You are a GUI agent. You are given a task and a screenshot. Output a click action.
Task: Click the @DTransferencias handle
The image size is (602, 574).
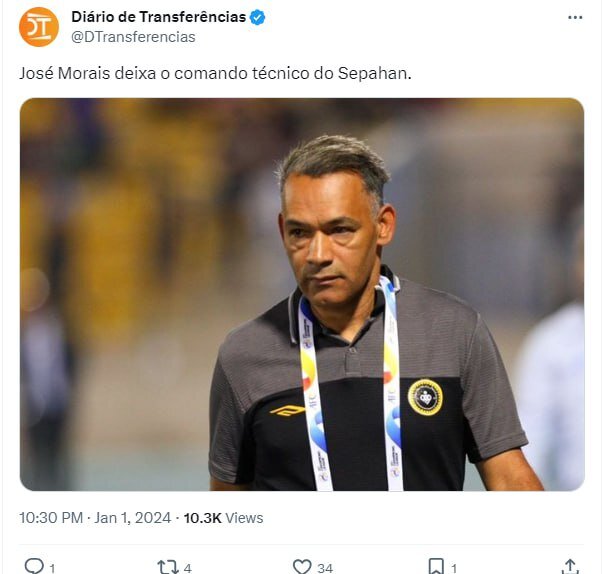pyautogui.click(x=133, y=37)
